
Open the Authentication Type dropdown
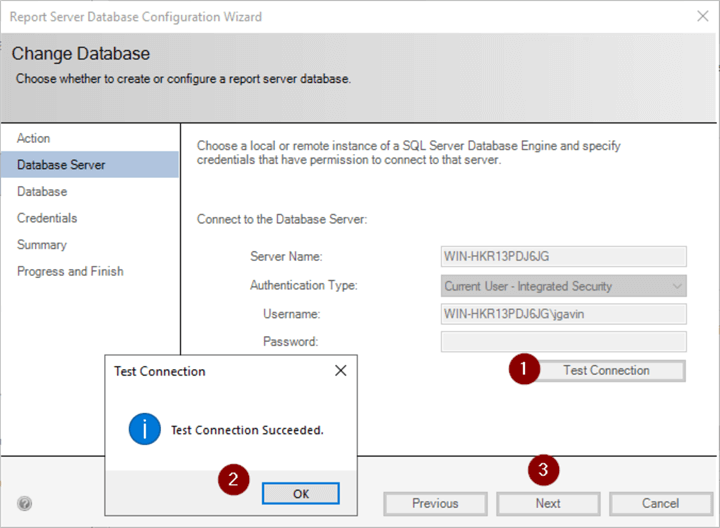tap(564, 286)
